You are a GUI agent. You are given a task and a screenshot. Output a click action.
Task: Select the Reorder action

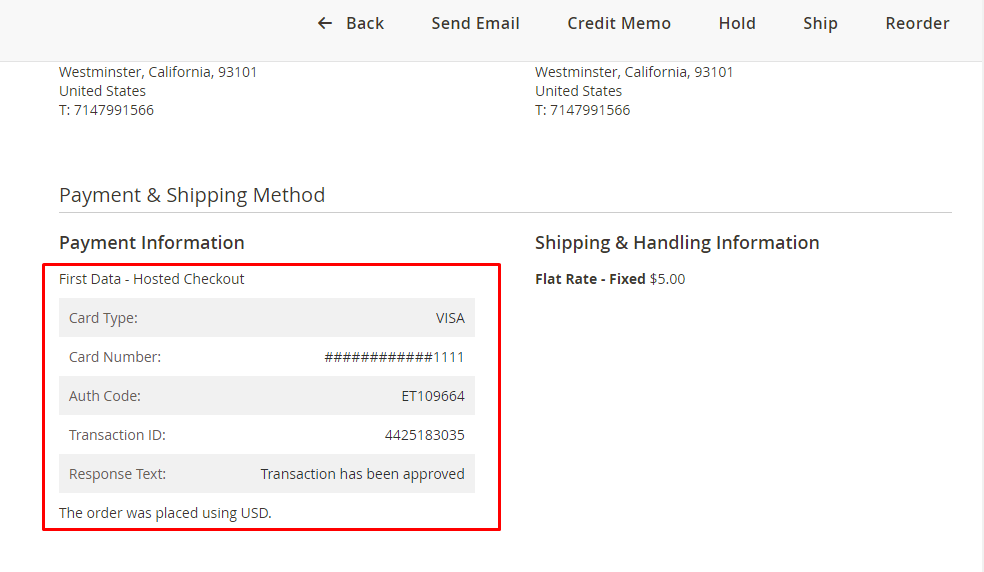pos(917,23)
